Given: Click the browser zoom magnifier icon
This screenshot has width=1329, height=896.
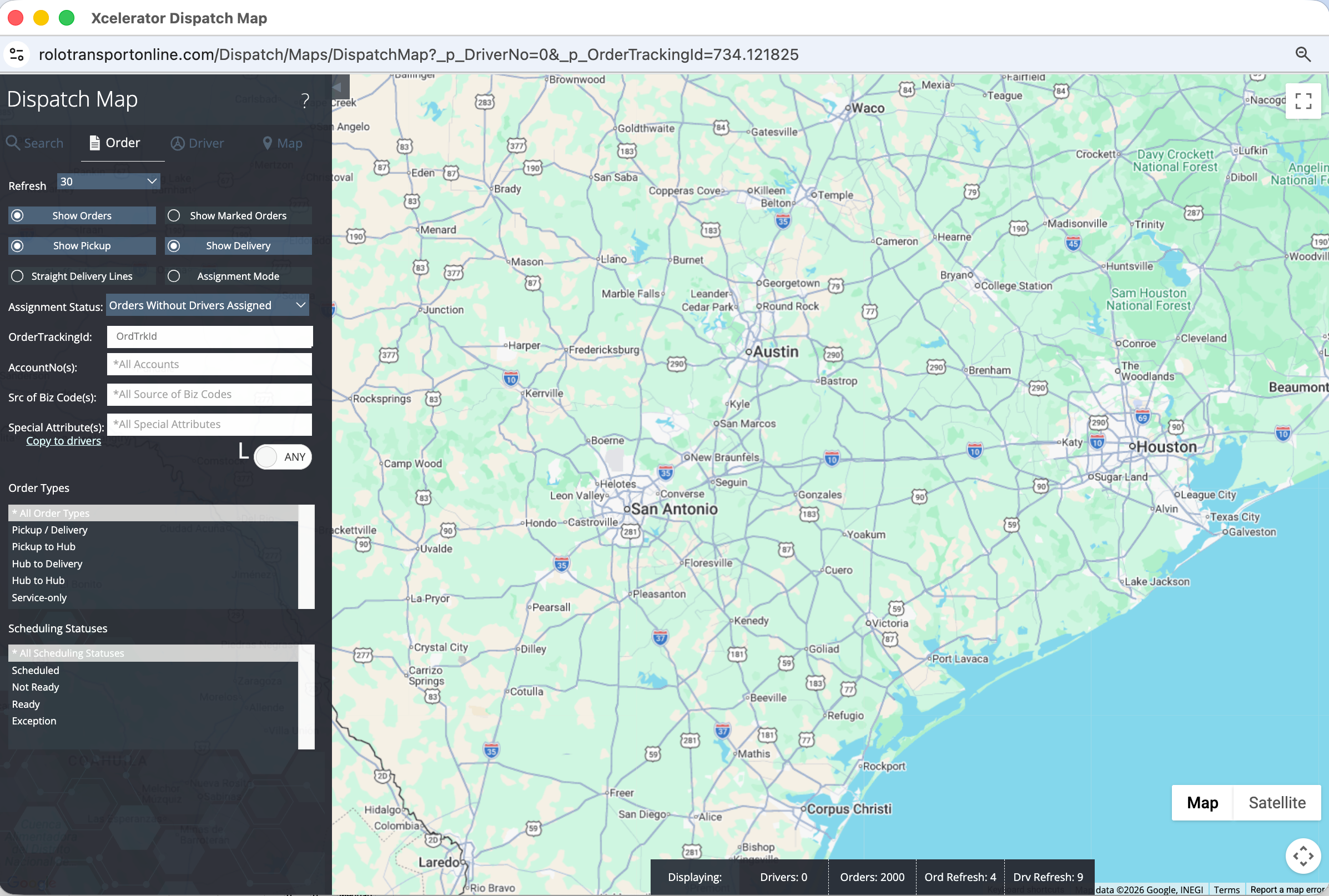Looking at the screenshot, I should point(1303,54).
